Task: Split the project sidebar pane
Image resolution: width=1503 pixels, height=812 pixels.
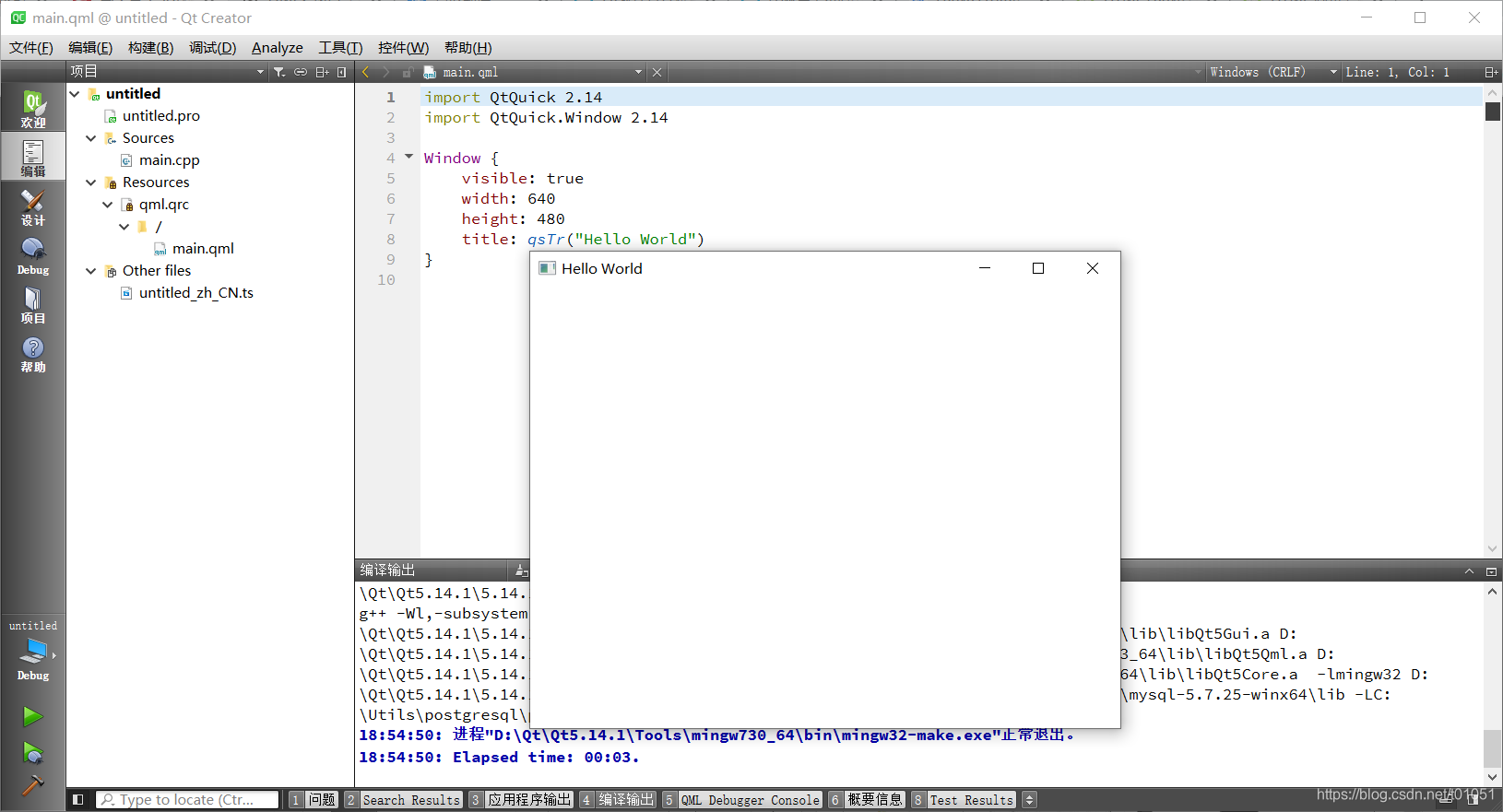Action: click(322, 72)
